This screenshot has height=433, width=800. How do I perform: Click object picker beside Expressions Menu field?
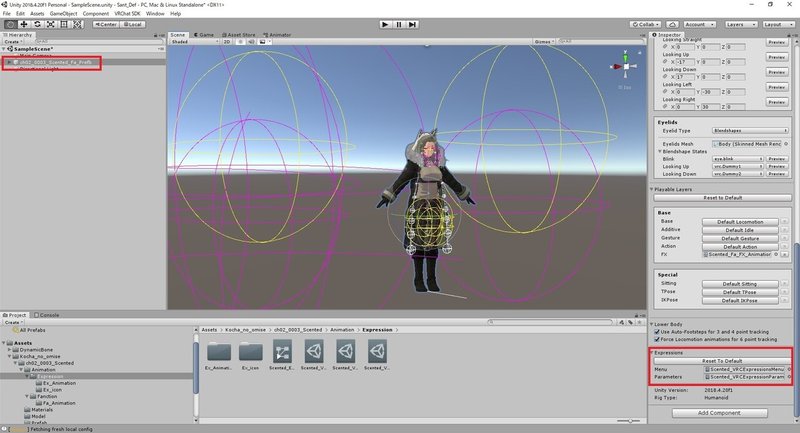[x=789, y=369]
